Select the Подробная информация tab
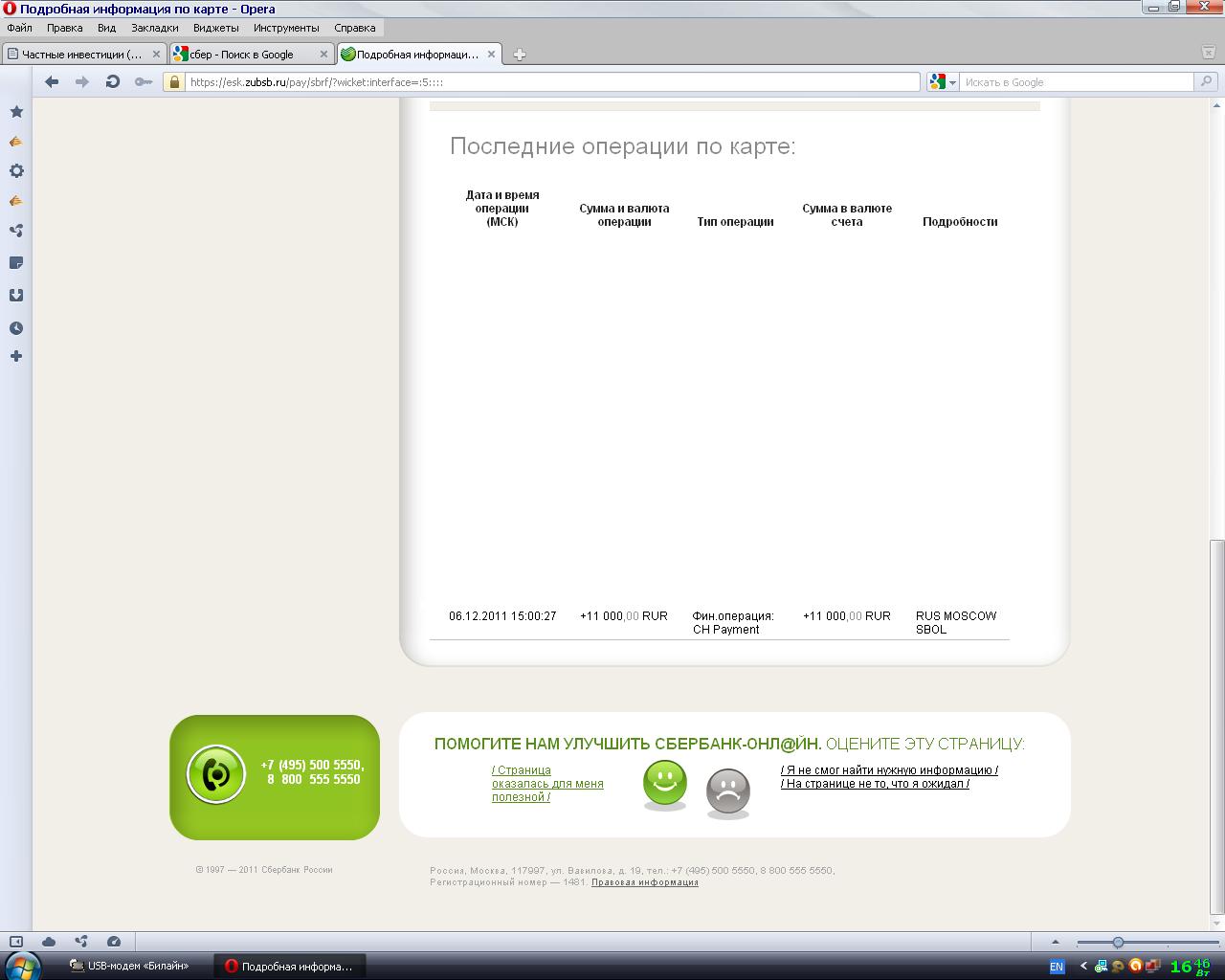 (x=419, y=55)
